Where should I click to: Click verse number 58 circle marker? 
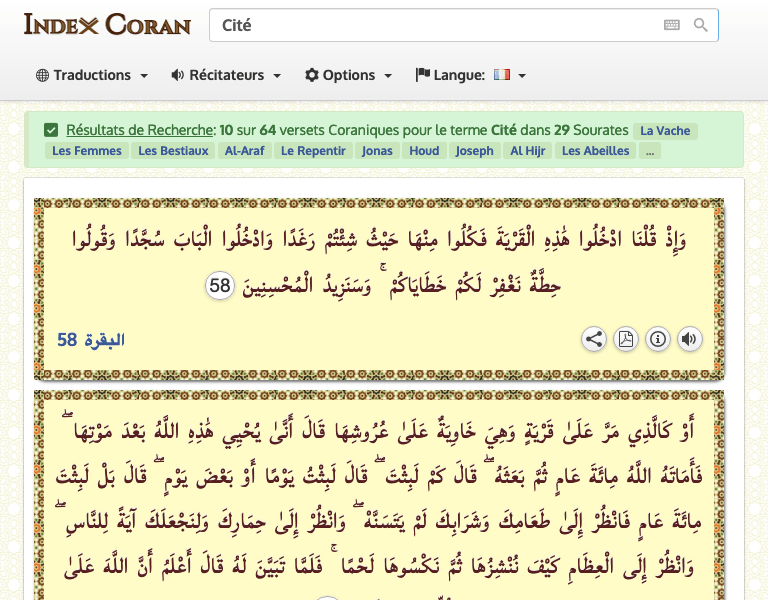coord(220,286)
